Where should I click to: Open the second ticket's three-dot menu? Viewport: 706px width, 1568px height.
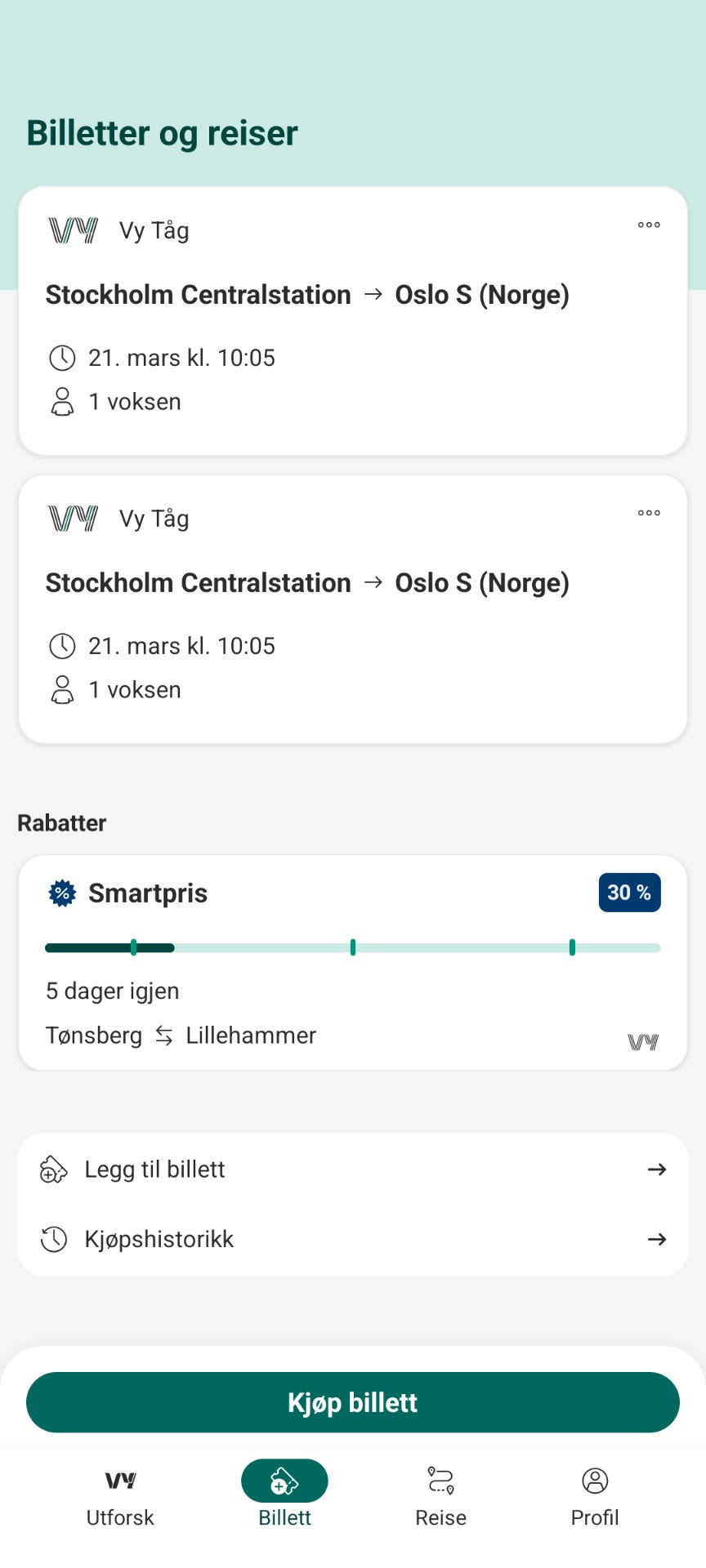pos(649,513)
